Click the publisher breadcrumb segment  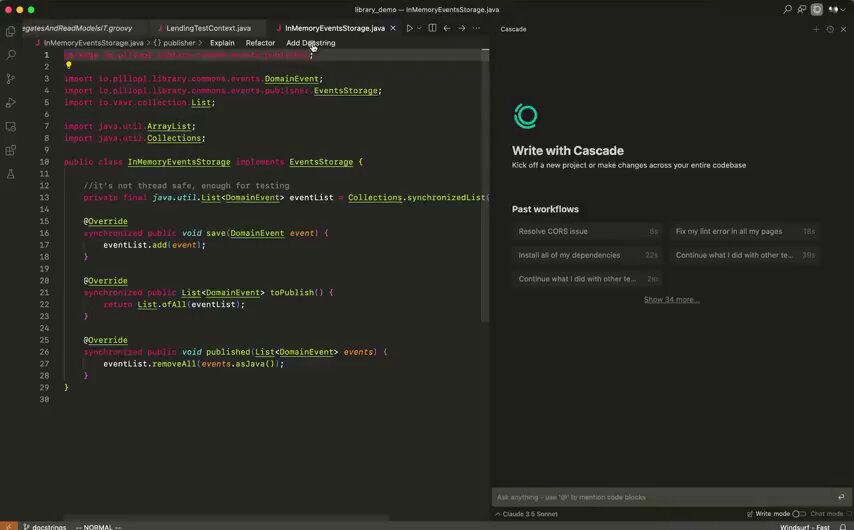pos(174,42)
